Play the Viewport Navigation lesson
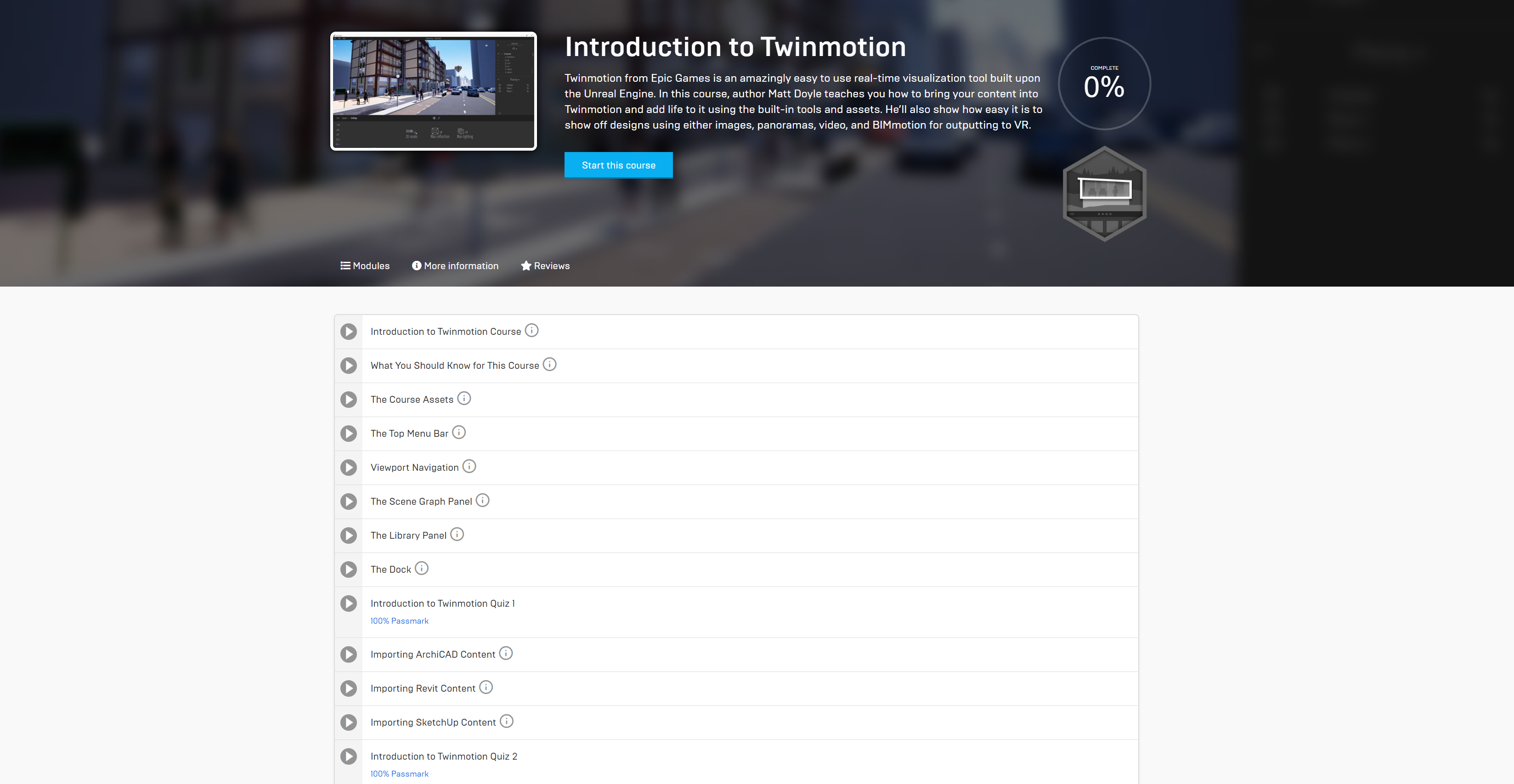The height and width of the screenshot is (784, 1514). [349, 467]
